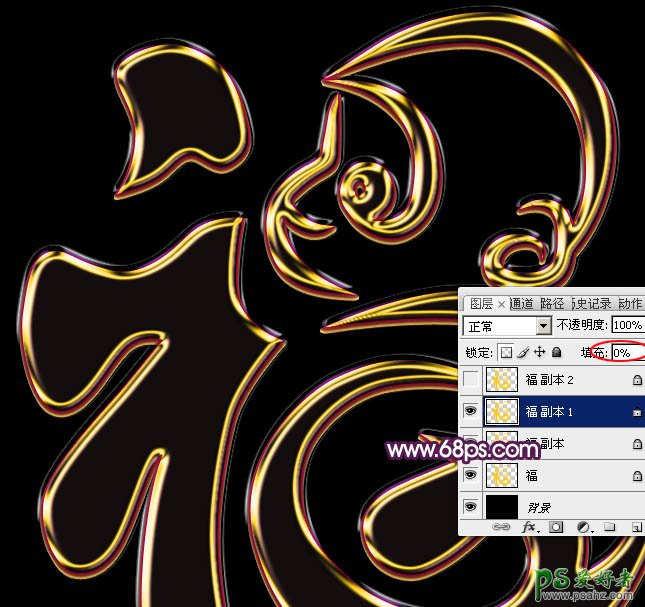Hide the 福 副本 1 layer
Viewport: 645px width, 607px height.
click(x=471, y=411)
